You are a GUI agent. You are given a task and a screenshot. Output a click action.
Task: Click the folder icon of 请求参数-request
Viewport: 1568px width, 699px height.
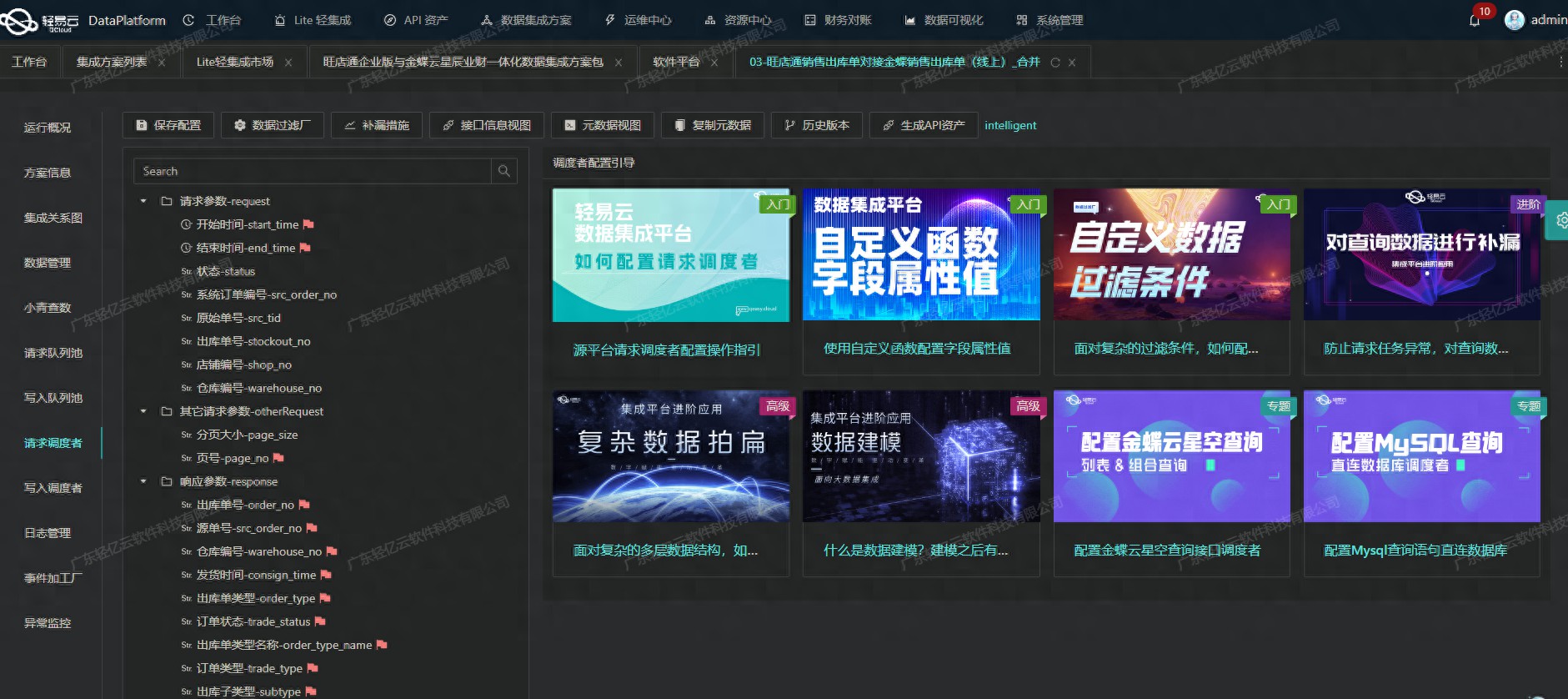click(x=166, y=201)
